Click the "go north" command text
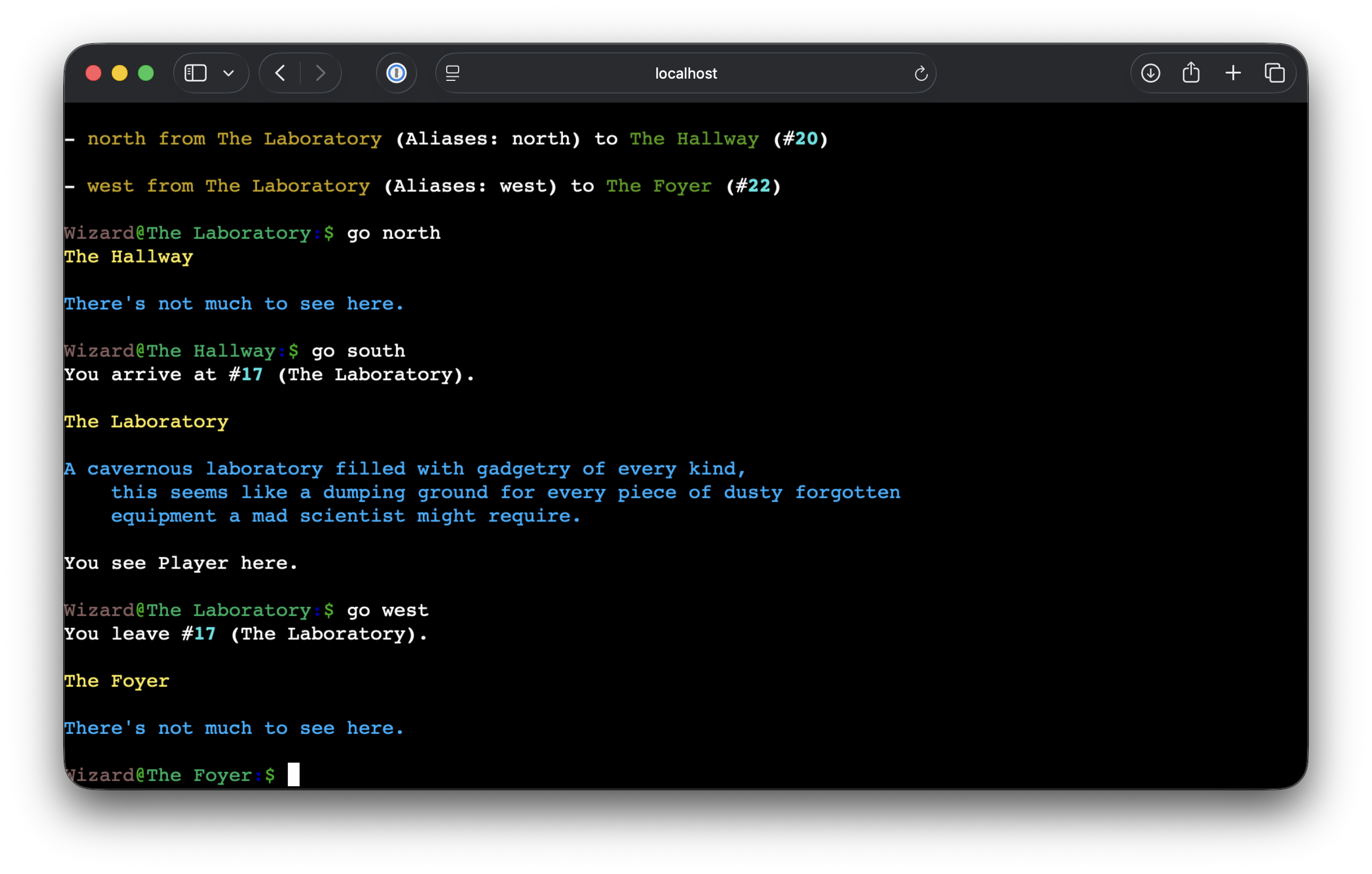The image size is (1372, 874). (393, 233)
